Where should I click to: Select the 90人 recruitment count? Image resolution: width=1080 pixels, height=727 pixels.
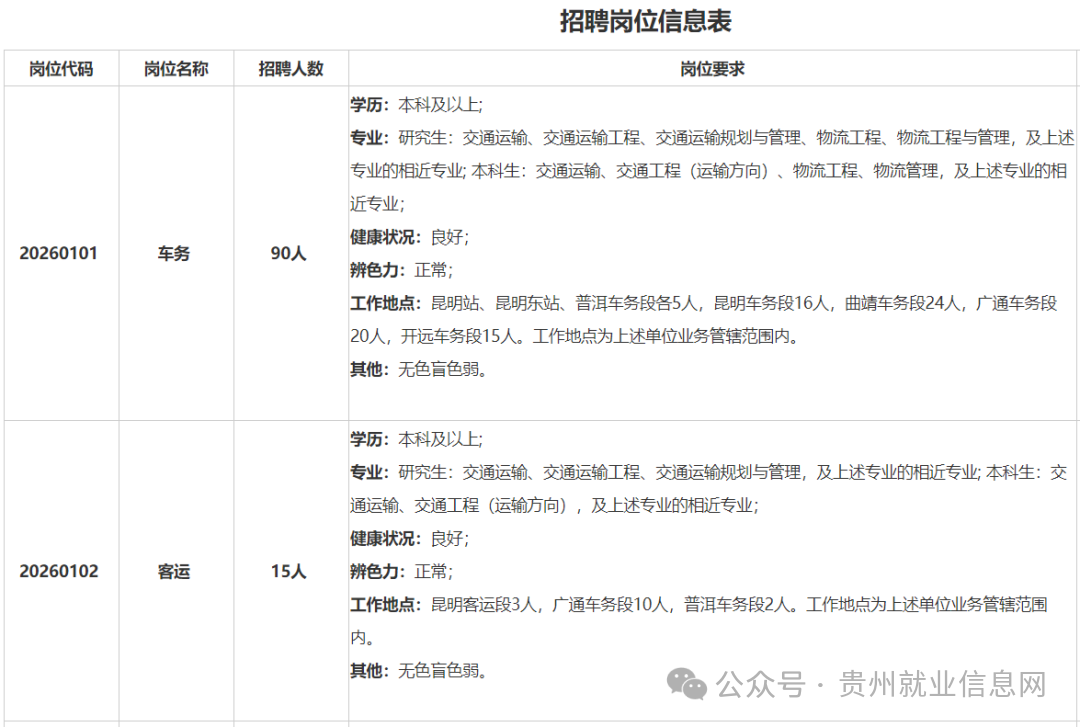click(290, 254)
